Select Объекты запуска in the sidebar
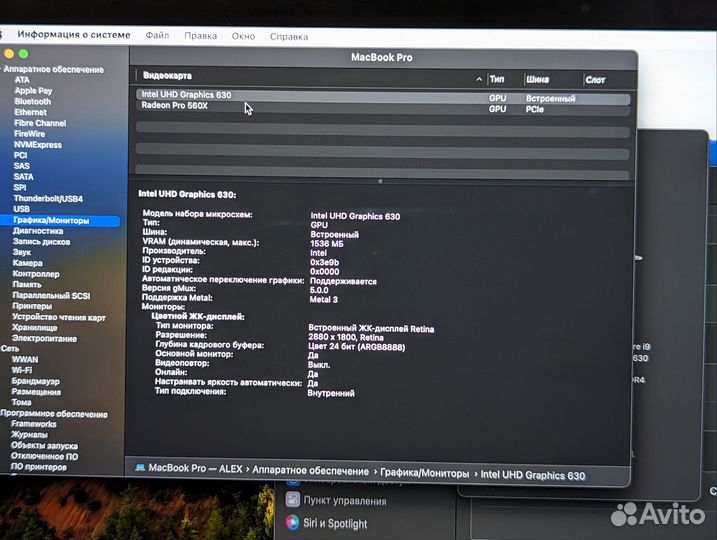Viewport: 717px width, 540px height. click(44, 445)
